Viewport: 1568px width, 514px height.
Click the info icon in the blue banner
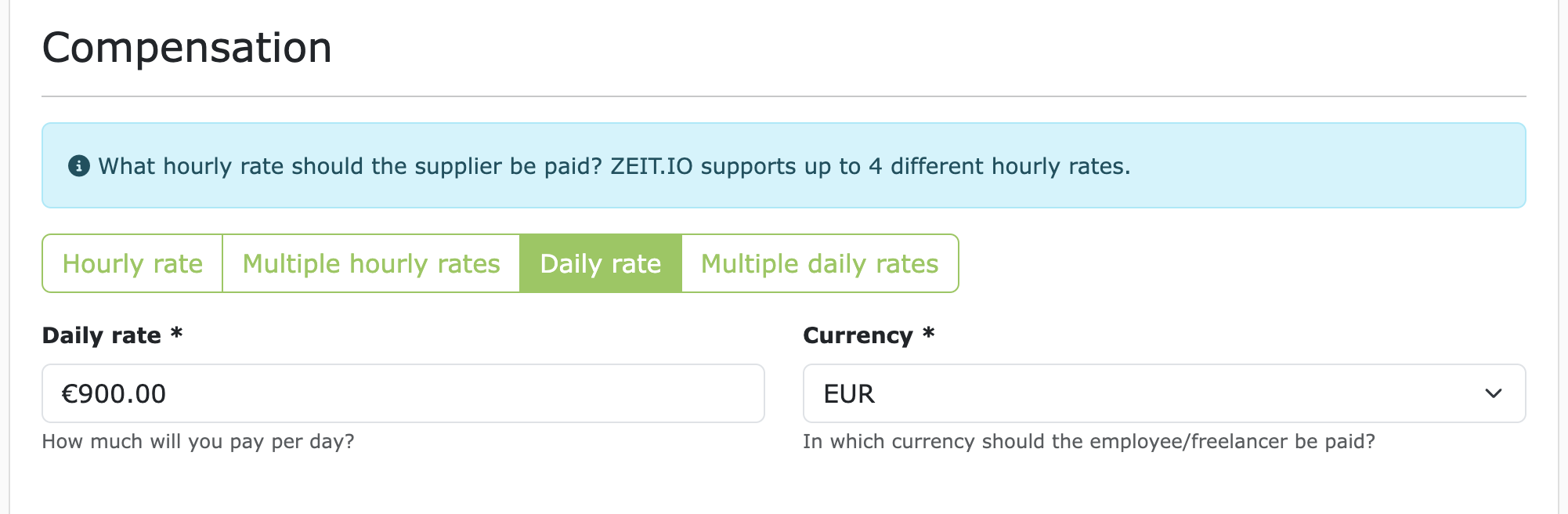pyautogui.click(x=78, y=165)
